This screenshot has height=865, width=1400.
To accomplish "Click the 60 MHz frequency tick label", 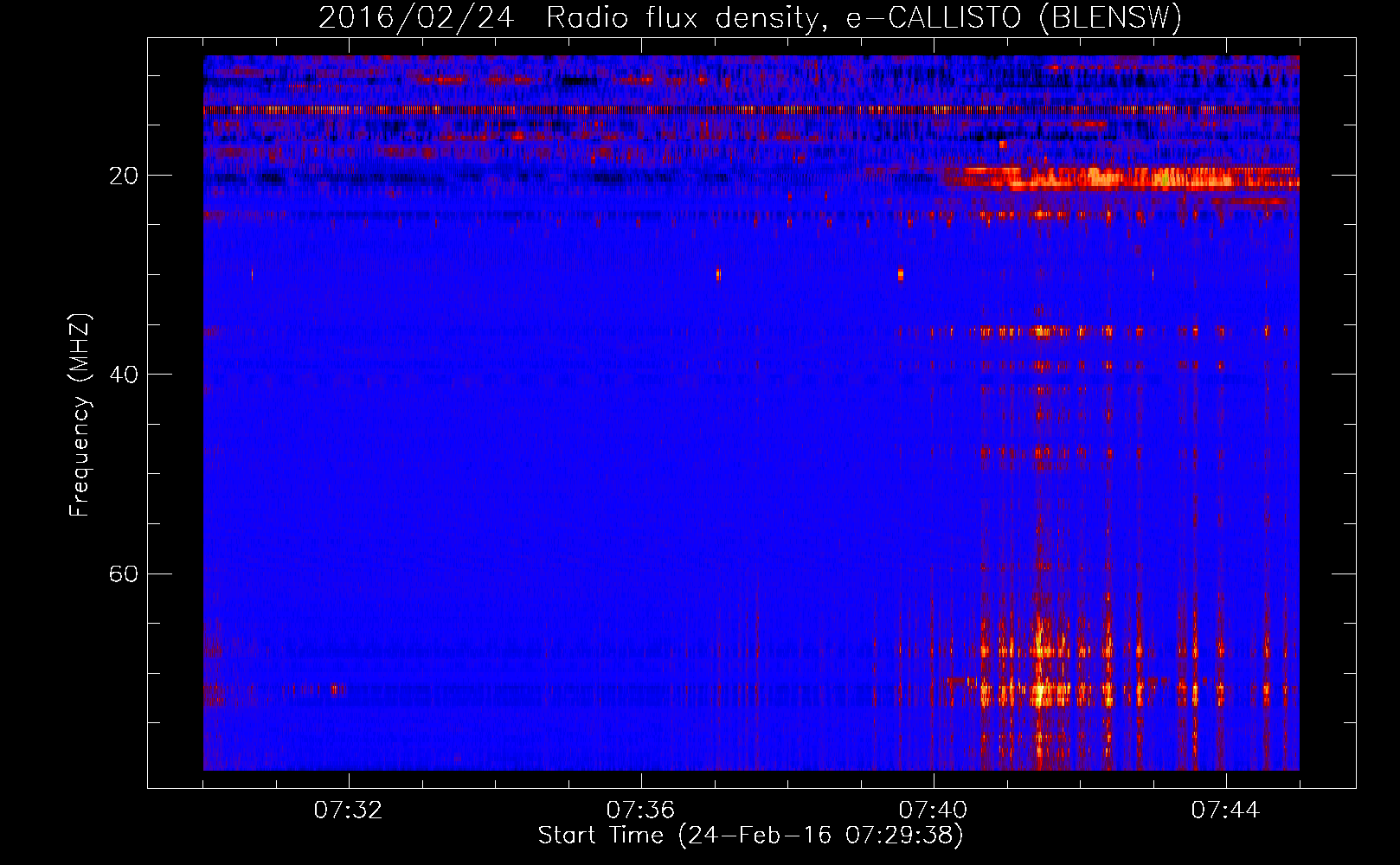I will coord(124,574).
